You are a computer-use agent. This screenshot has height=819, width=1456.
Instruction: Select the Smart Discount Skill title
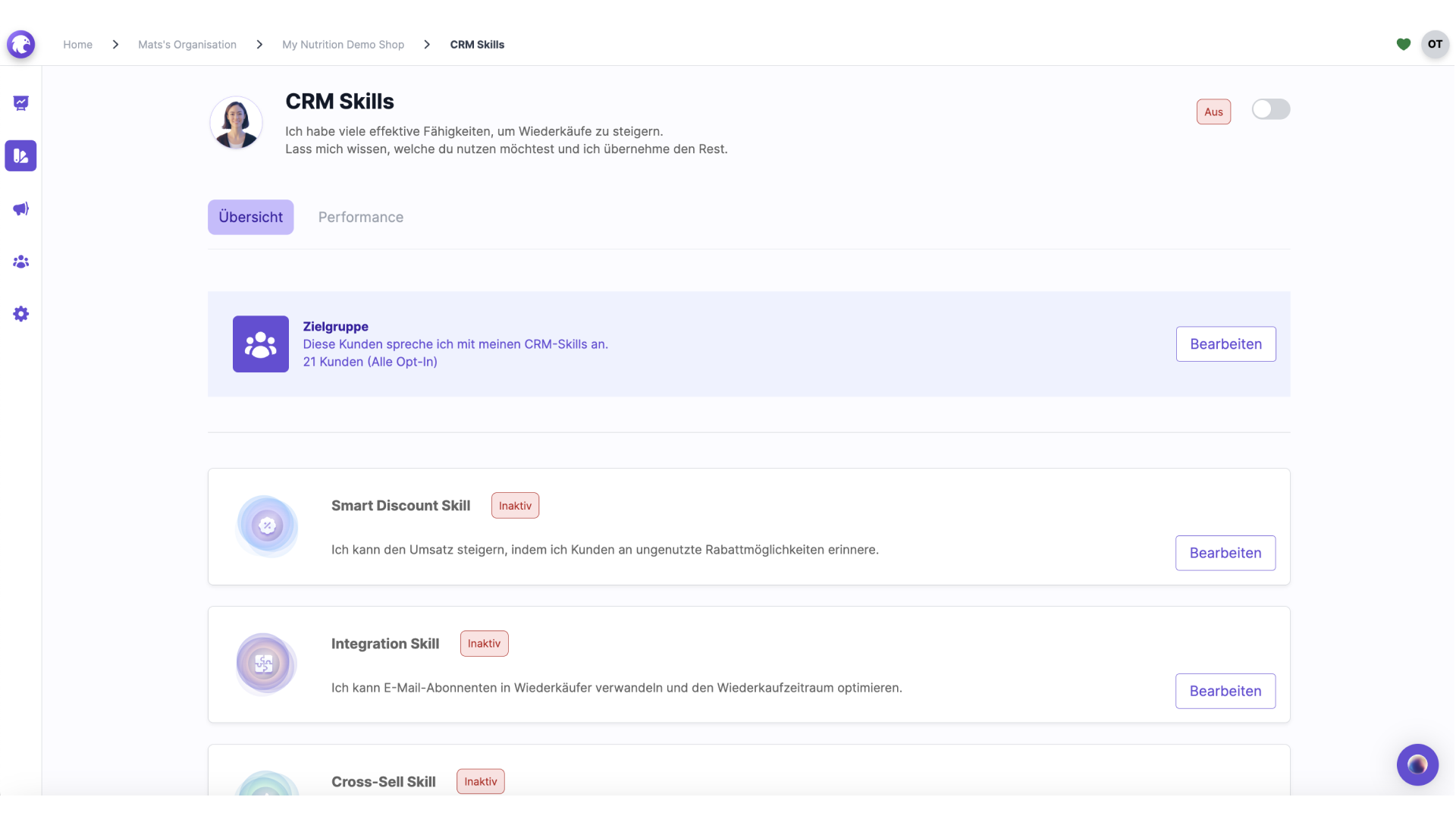click(x=400, y=506)
